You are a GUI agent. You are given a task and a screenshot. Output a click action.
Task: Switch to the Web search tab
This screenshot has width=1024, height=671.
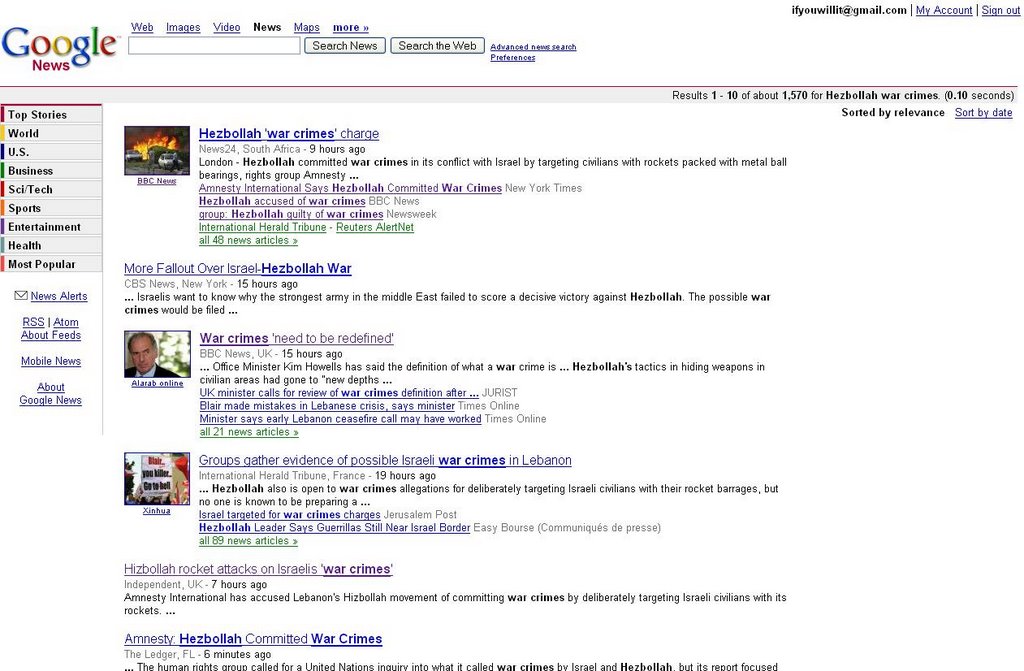pos(142,27)
